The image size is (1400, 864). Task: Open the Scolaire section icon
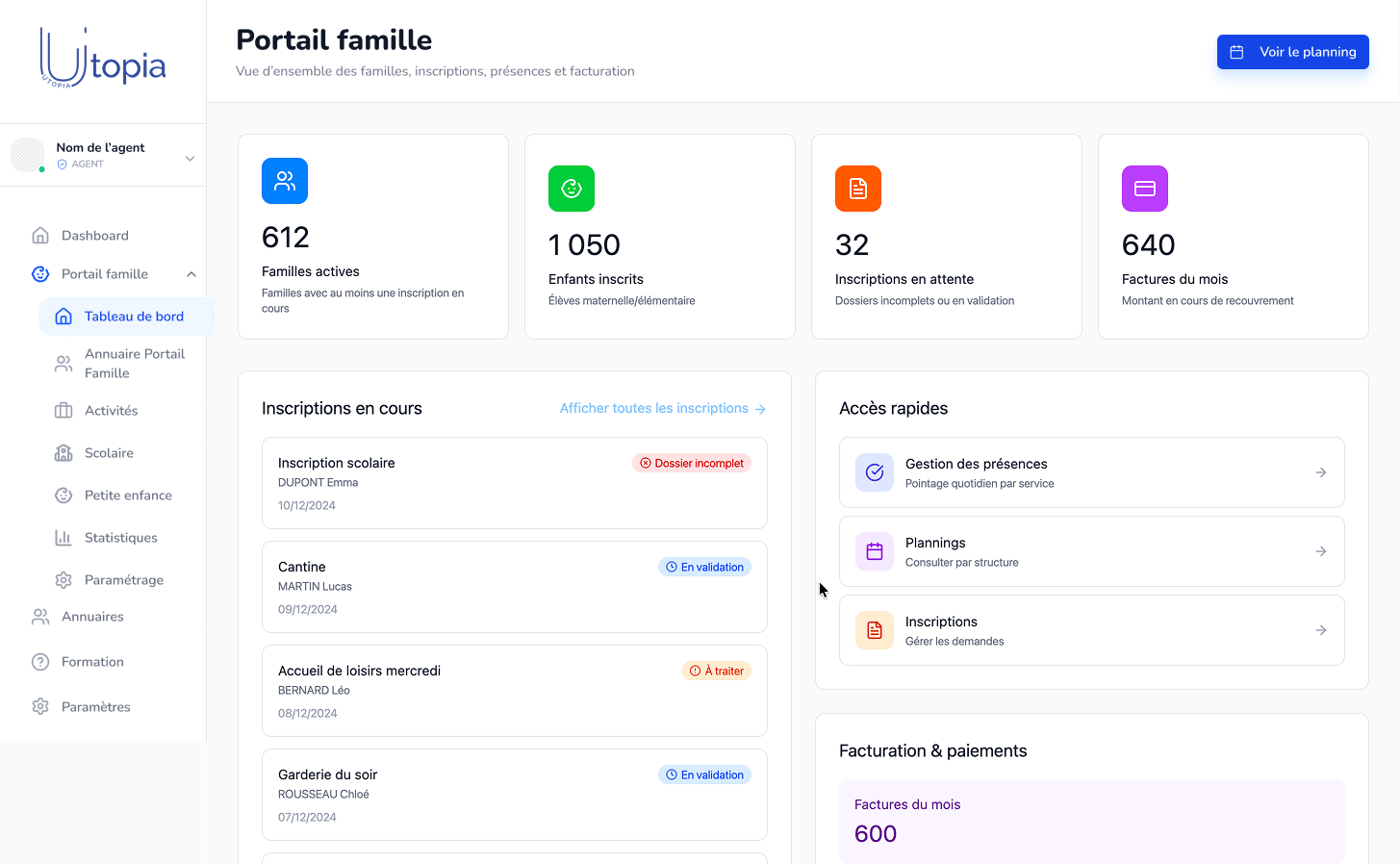[63, 452]
